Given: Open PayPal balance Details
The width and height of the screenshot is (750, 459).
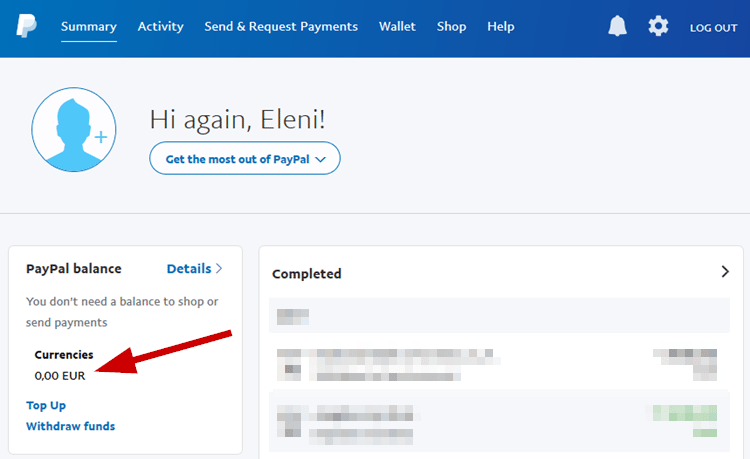Looking at the screenshot, I should click(194, 269).
